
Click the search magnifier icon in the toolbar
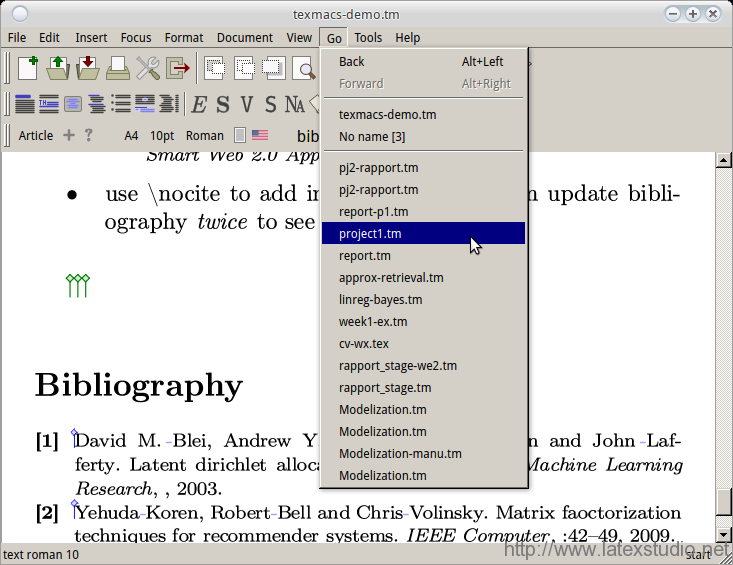[305, 69]
